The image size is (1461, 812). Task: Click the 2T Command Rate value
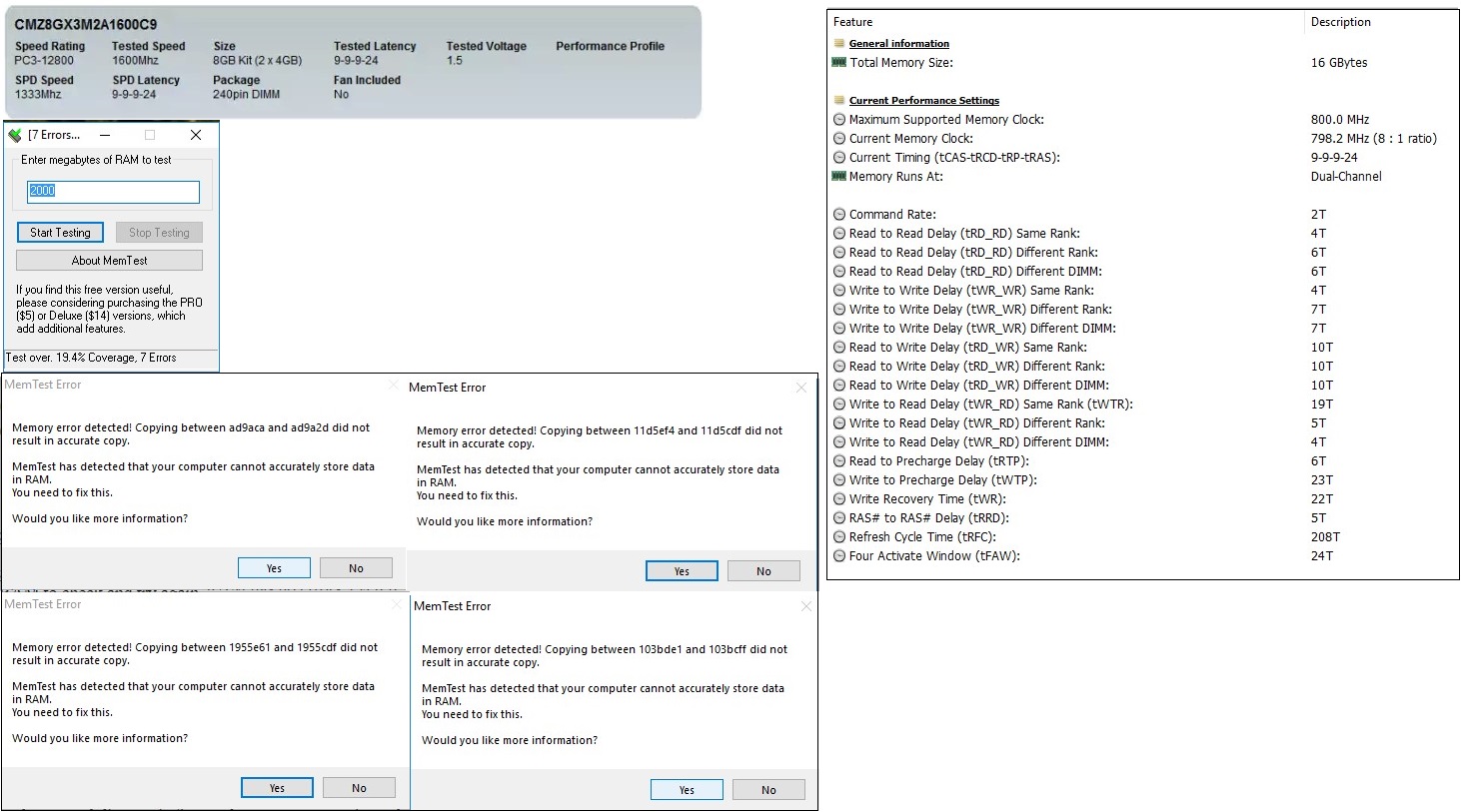tap(1318, 214)
